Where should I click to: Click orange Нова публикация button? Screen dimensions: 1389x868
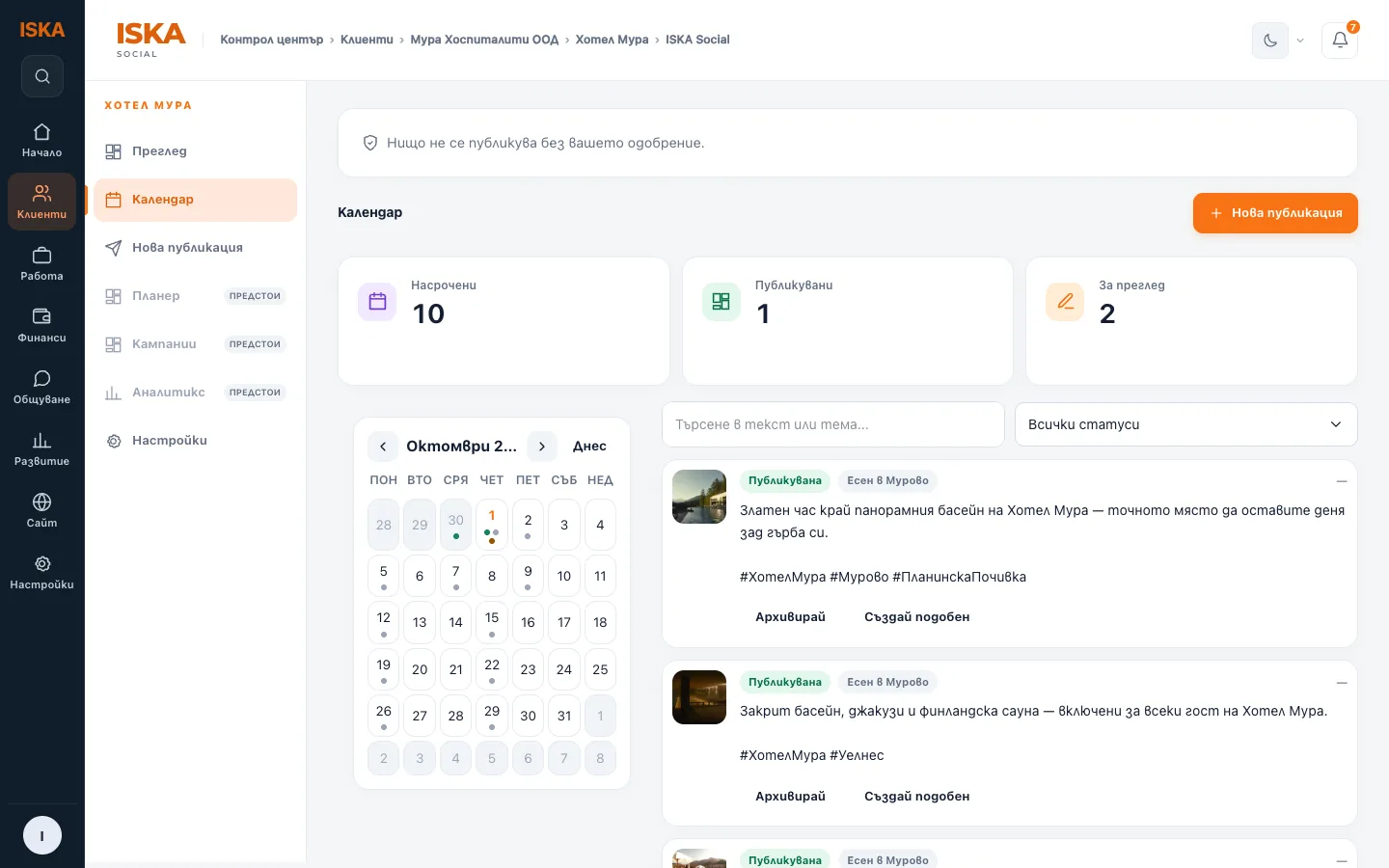tap(1275, 213)
